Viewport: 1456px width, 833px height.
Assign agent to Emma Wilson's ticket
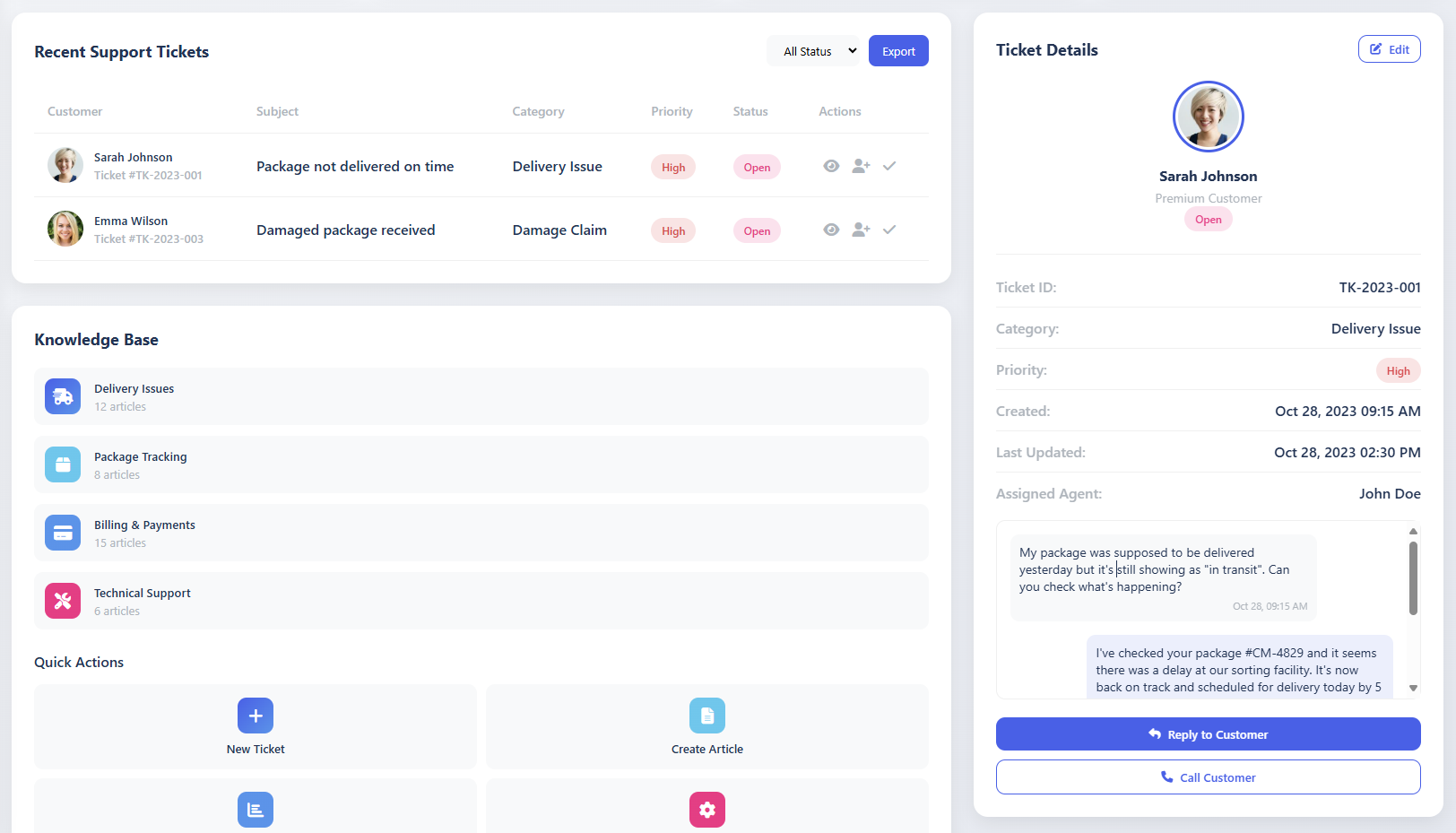click(861, 230)
